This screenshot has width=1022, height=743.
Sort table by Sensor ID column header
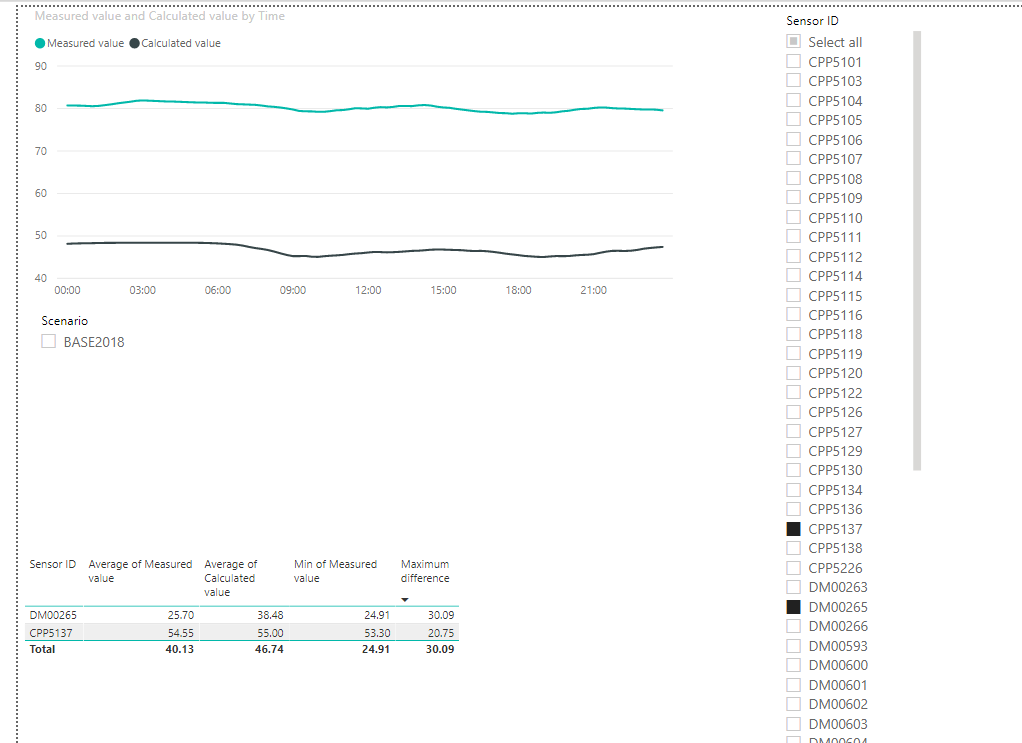coord(52,564)
